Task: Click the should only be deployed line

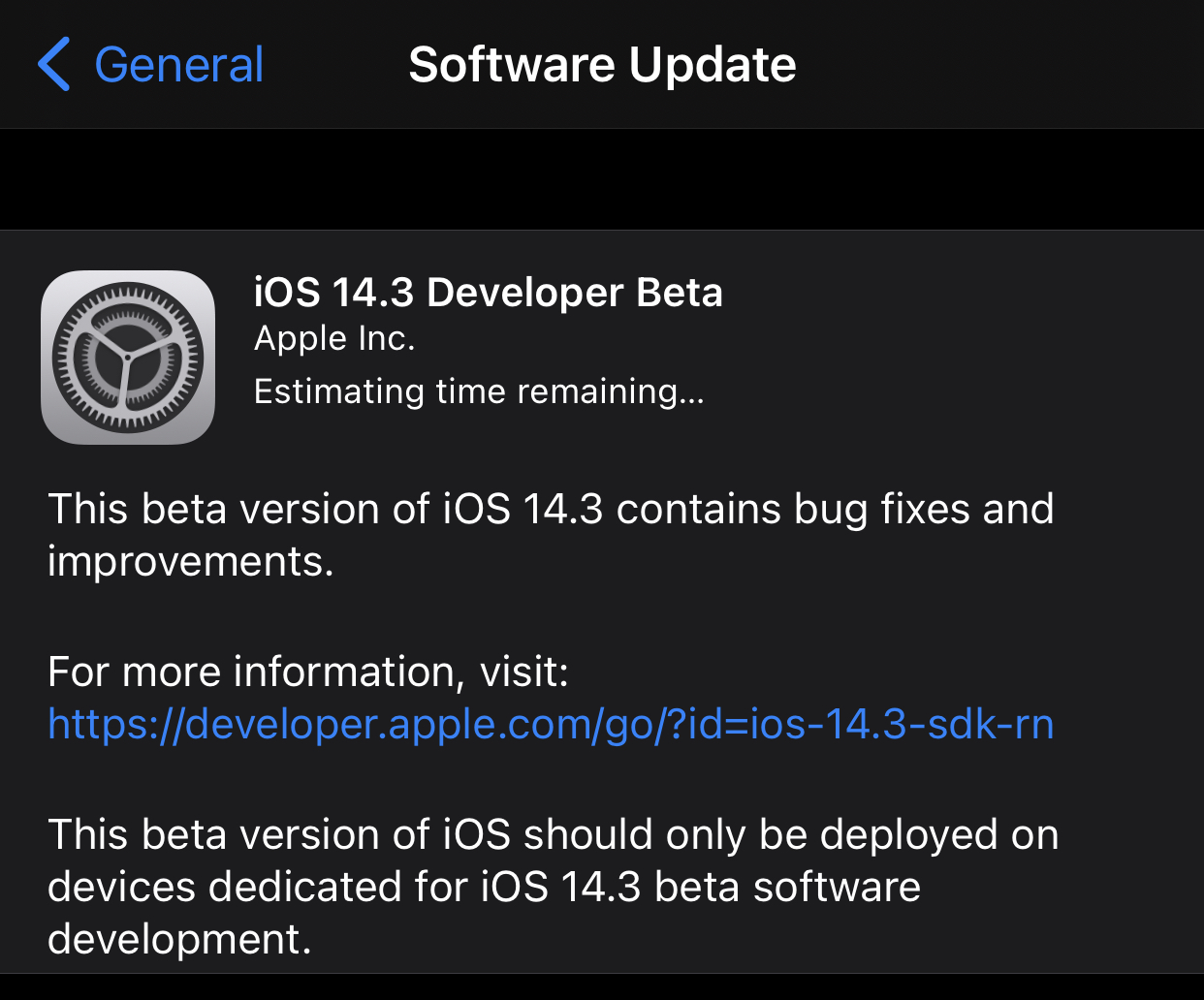Action: [x=553, y=834]
